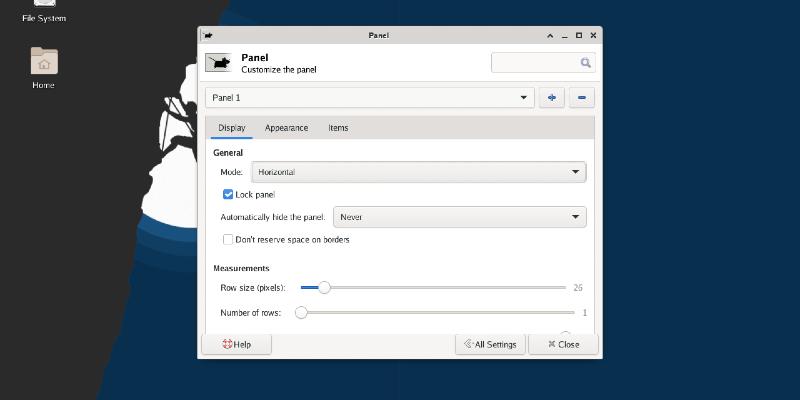The height and width of the screenshot is (400, 800).
Task: Open the Mode dropdown showing Horizontal
Action: coord(416,172)
